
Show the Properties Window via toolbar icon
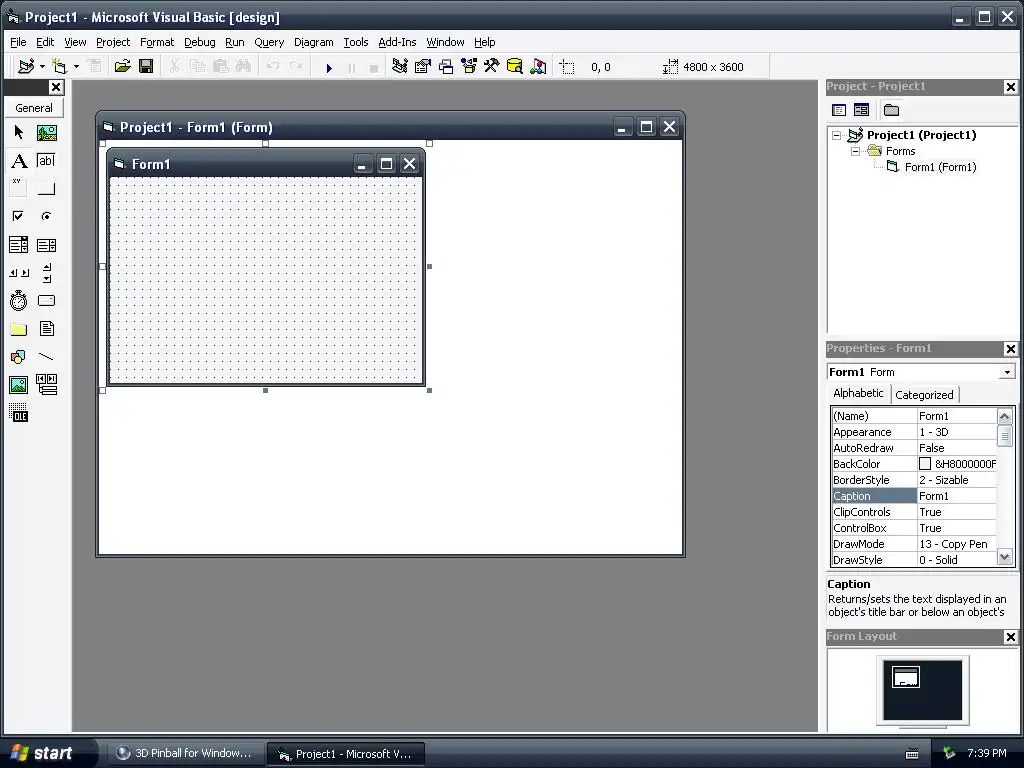pyautogui.click(x=423, y=66)
